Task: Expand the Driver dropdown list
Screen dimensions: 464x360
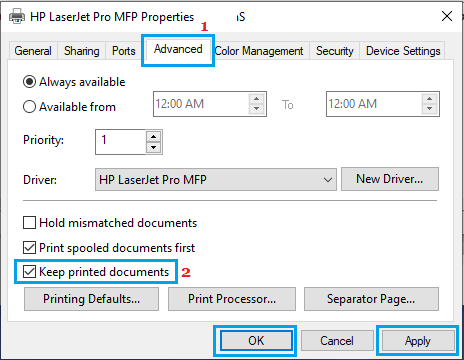Action: (x=327, y=180)
